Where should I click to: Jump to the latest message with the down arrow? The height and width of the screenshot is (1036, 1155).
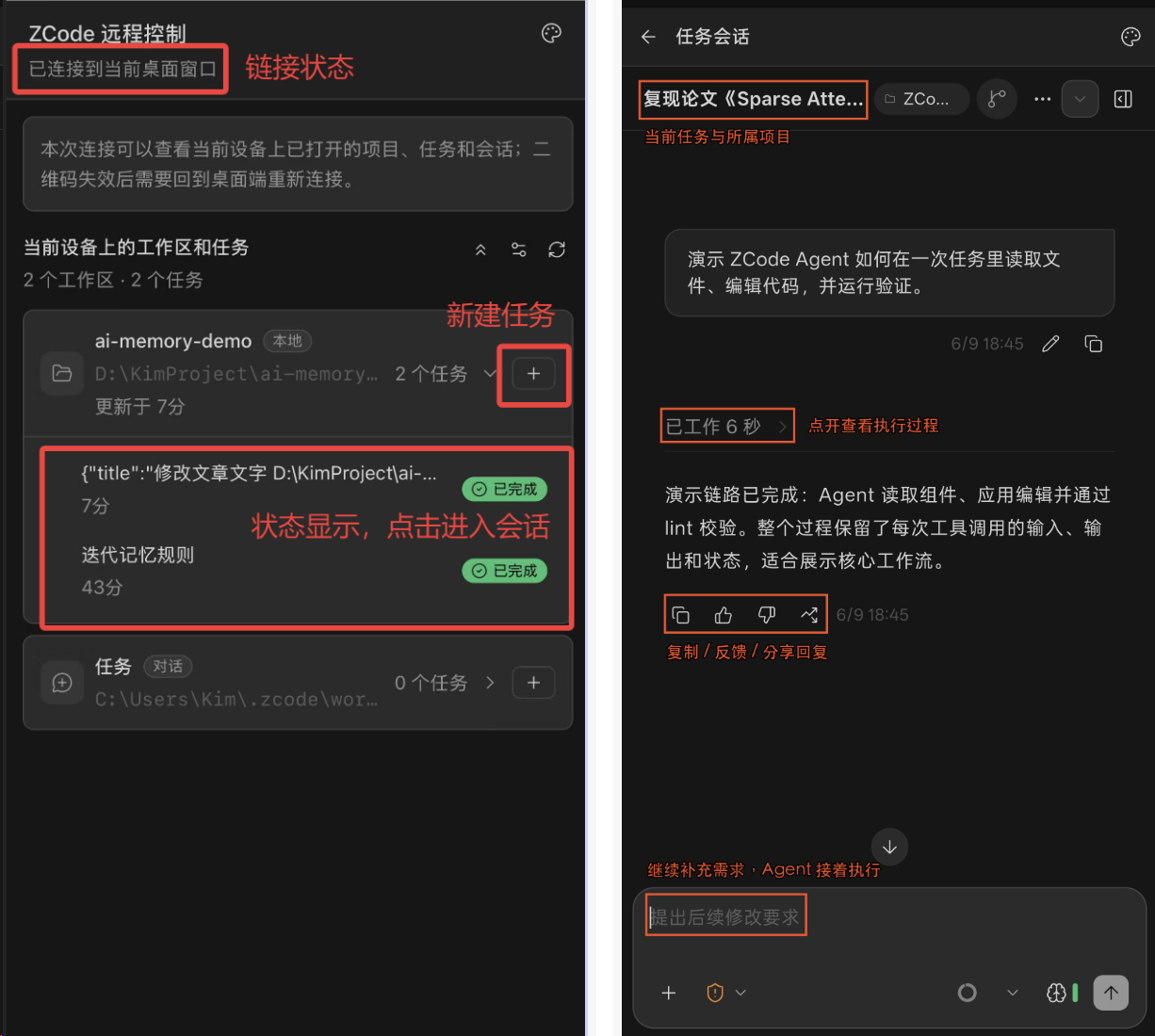[889, 847]
